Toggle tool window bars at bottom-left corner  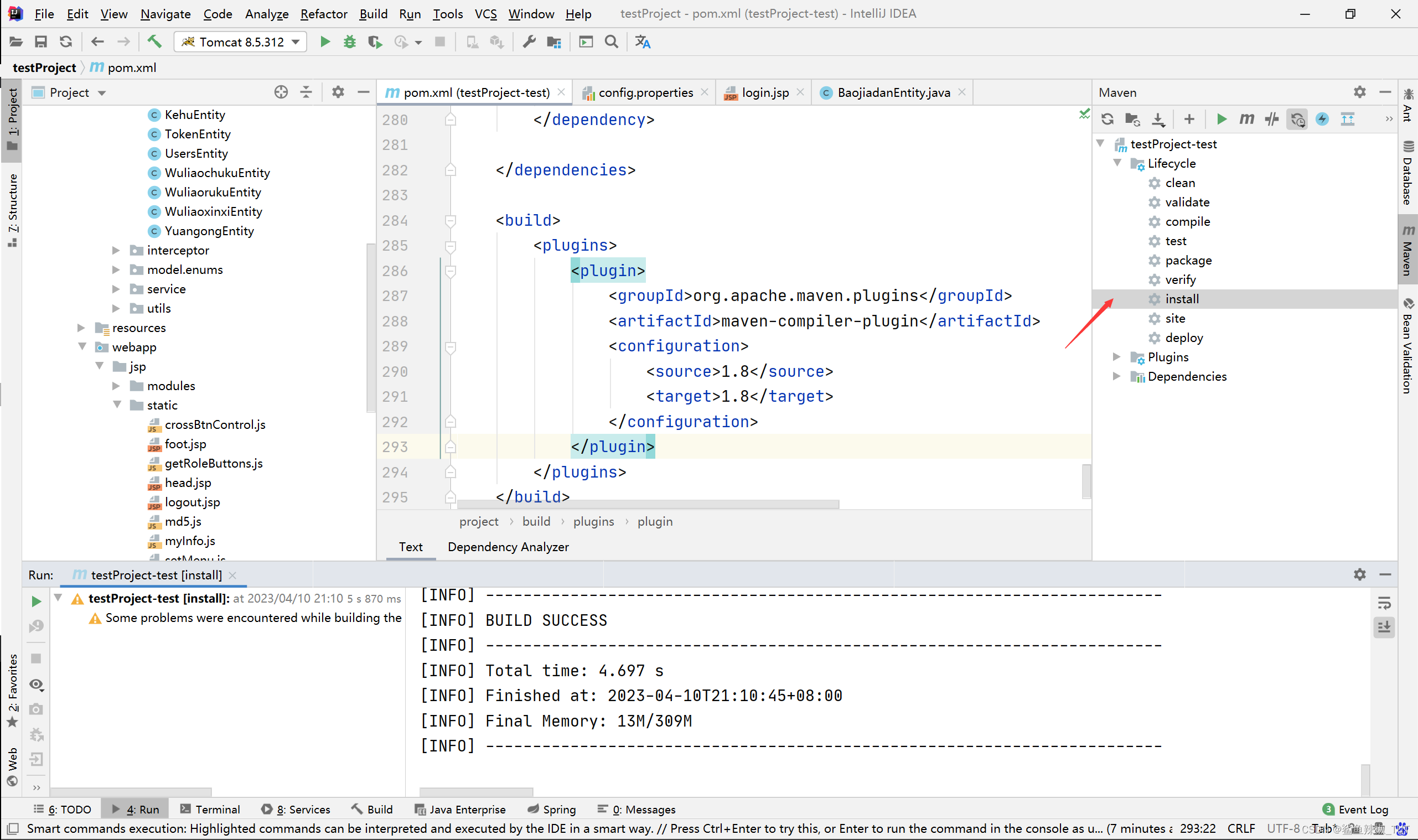tap(14, 829)
